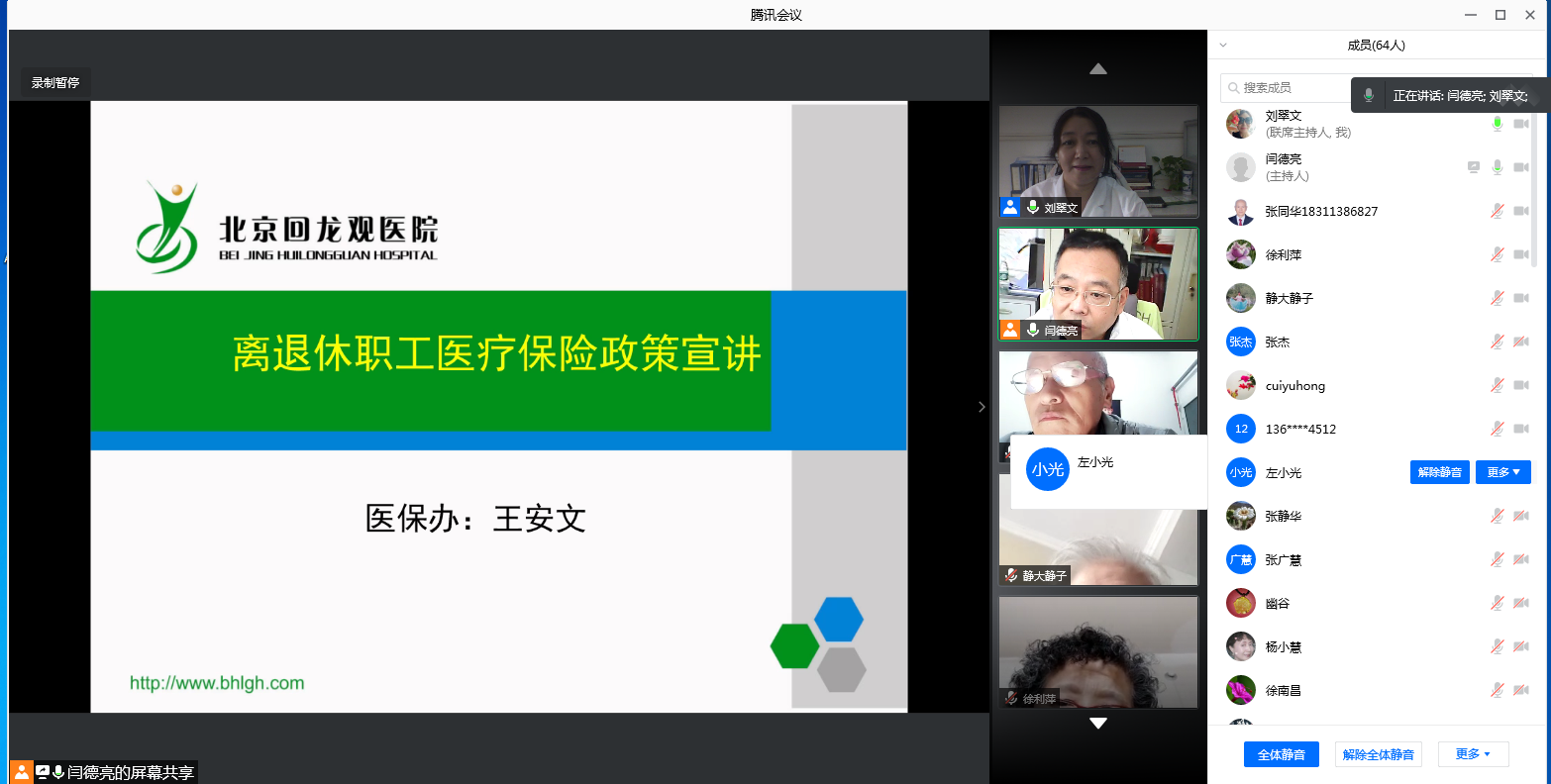Screen dimensions: 1551x784
Task: Click disabled camera icon for 徐南昌
Action: 1521,690
